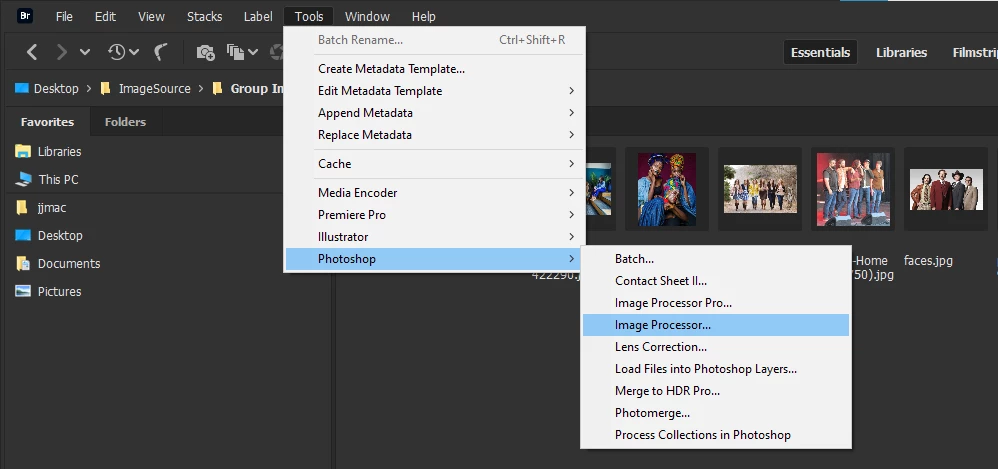Image resolution: width=998 pixels, height=469 pixels.
Task: Choose Lens Correction from the submenu
Action: pyautogui.click(x=716, y=347)
